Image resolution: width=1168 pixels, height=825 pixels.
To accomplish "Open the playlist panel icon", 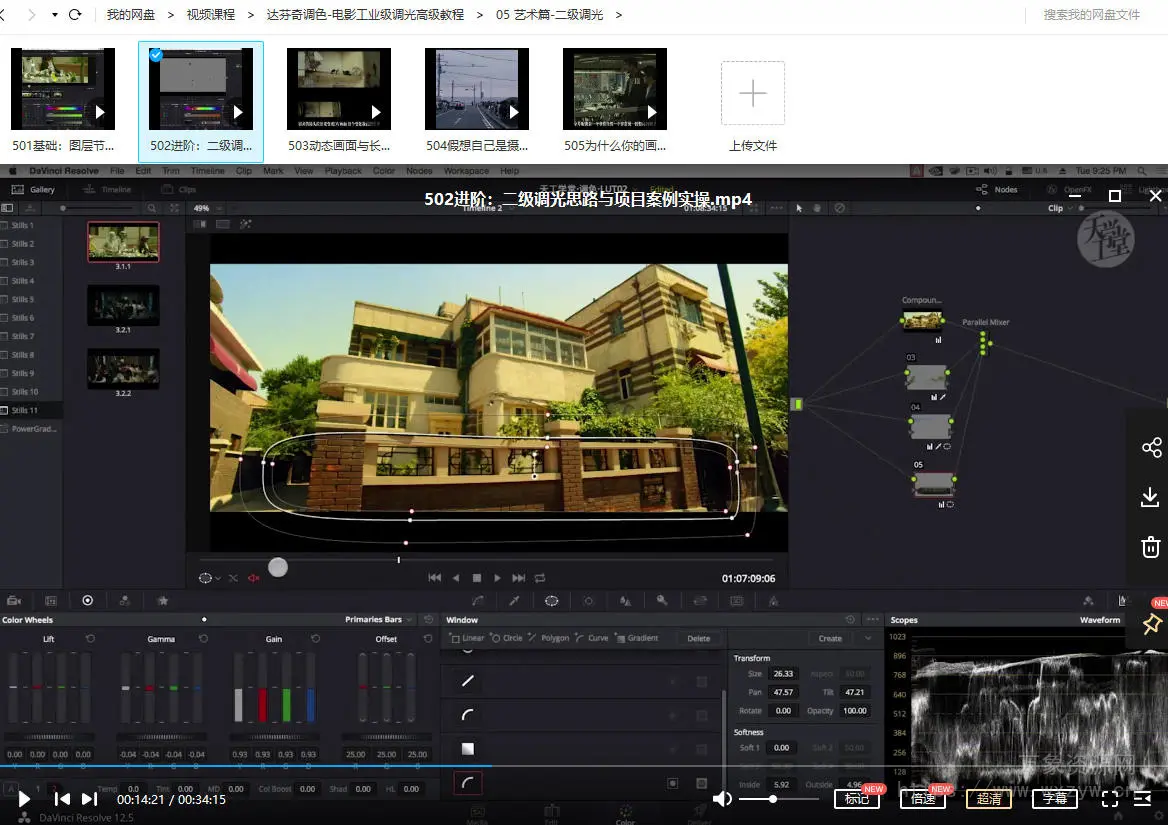I will click(x=1143, y=798).
